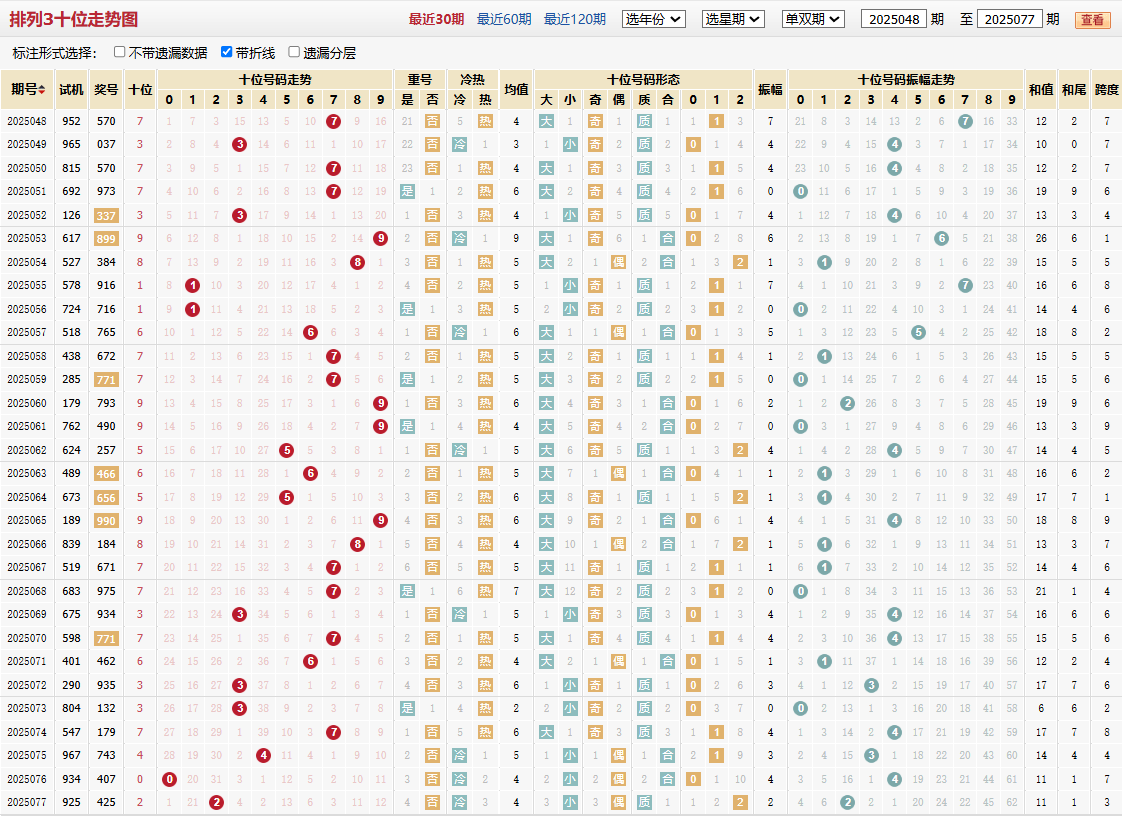This screenshot has height=816, width=1122.
Task: Click the 合 marker in row 2025053
Action: 668,239
